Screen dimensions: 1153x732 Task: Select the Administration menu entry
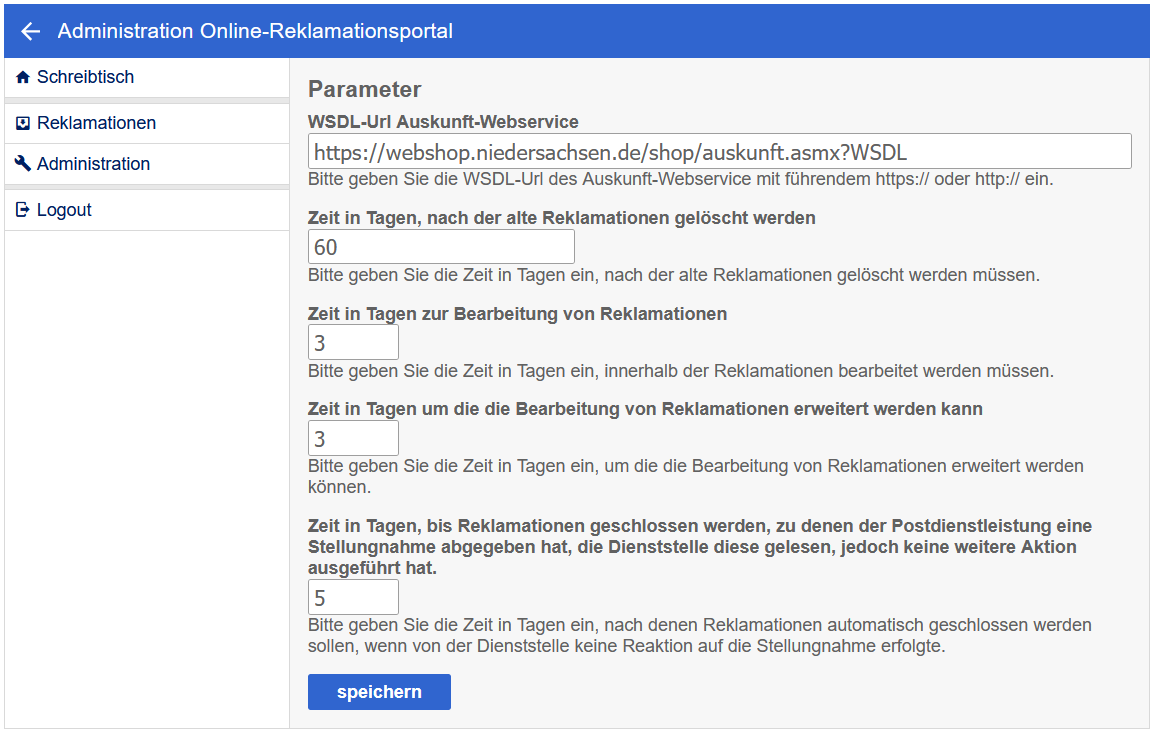[93, 164]
